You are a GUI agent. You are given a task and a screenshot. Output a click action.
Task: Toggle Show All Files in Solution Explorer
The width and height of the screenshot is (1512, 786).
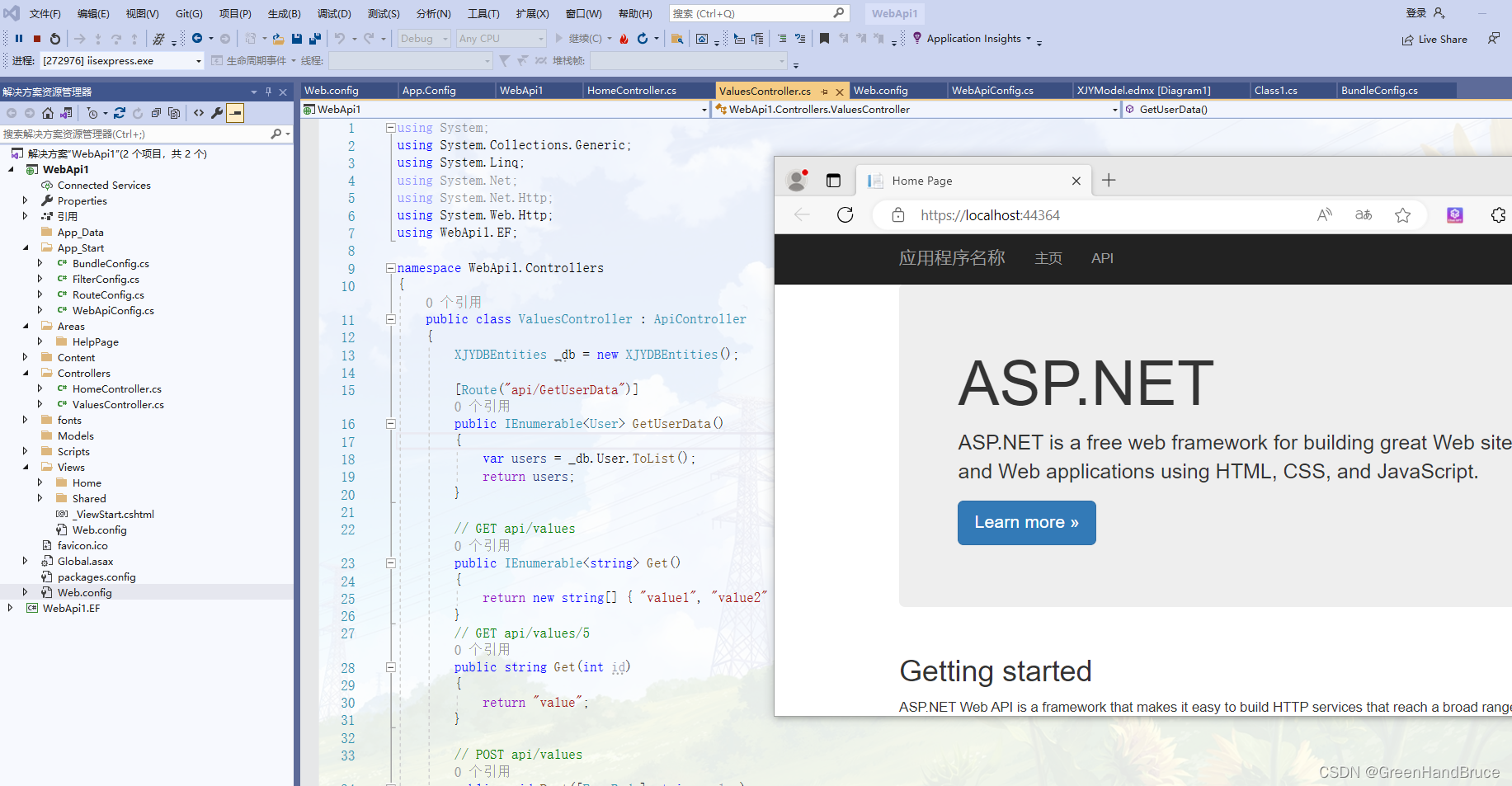174,113
